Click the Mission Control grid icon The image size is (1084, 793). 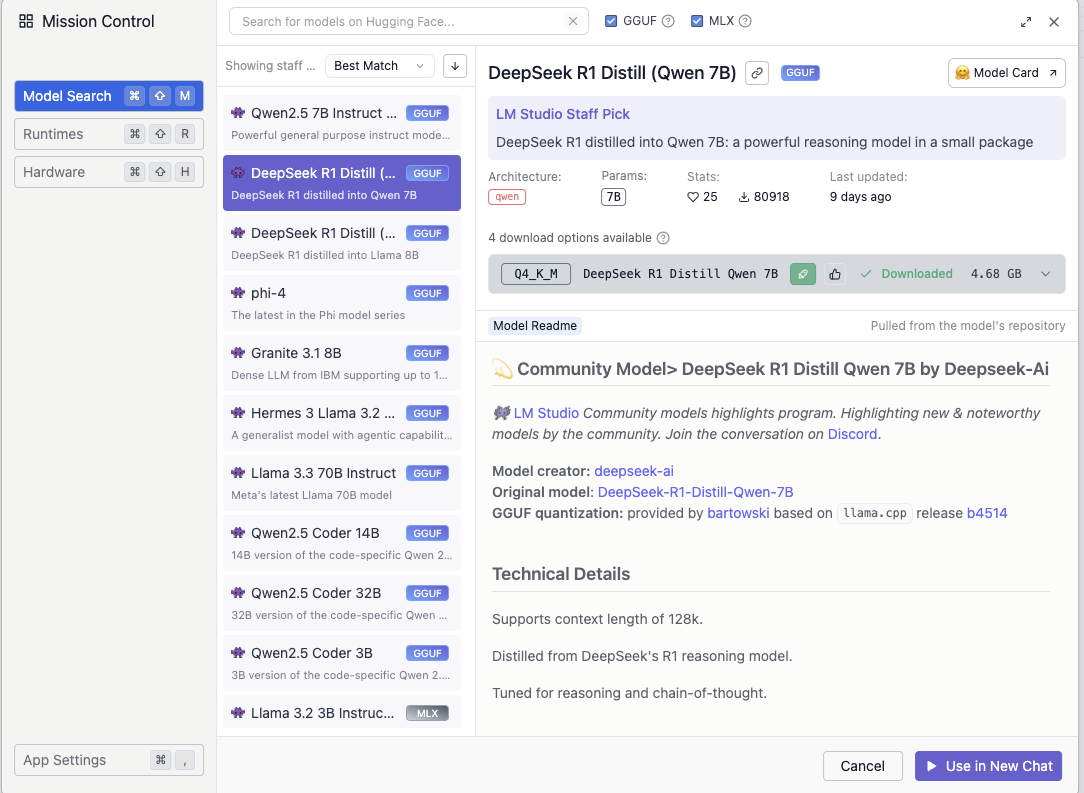[26, 21]
